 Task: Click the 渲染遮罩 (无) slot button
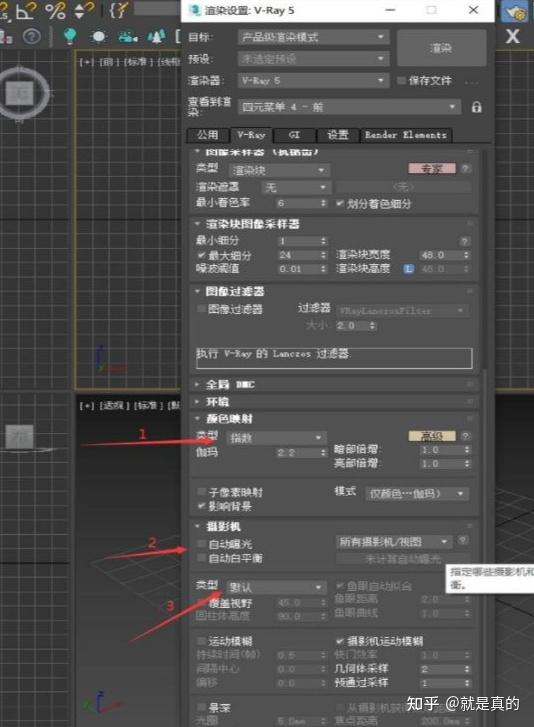(403, 187)
